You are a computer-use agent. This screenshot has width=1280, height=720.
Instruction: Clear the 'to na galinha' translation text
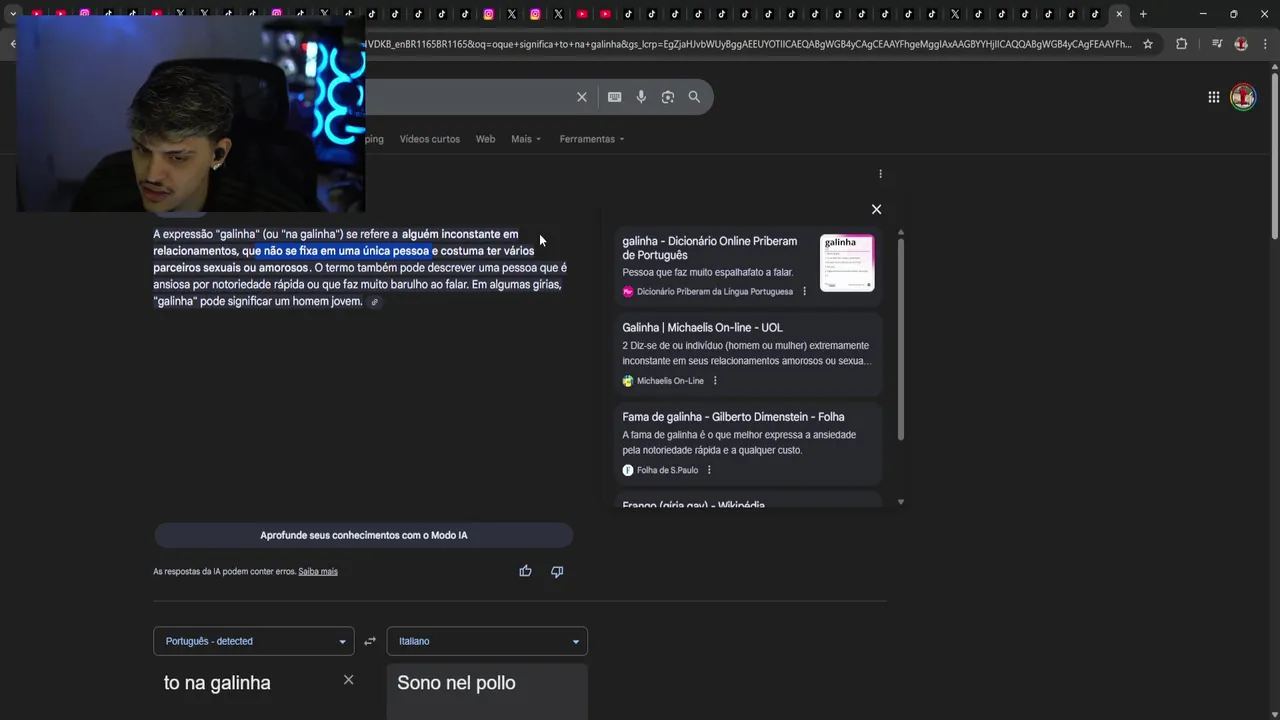click(348, 680)
